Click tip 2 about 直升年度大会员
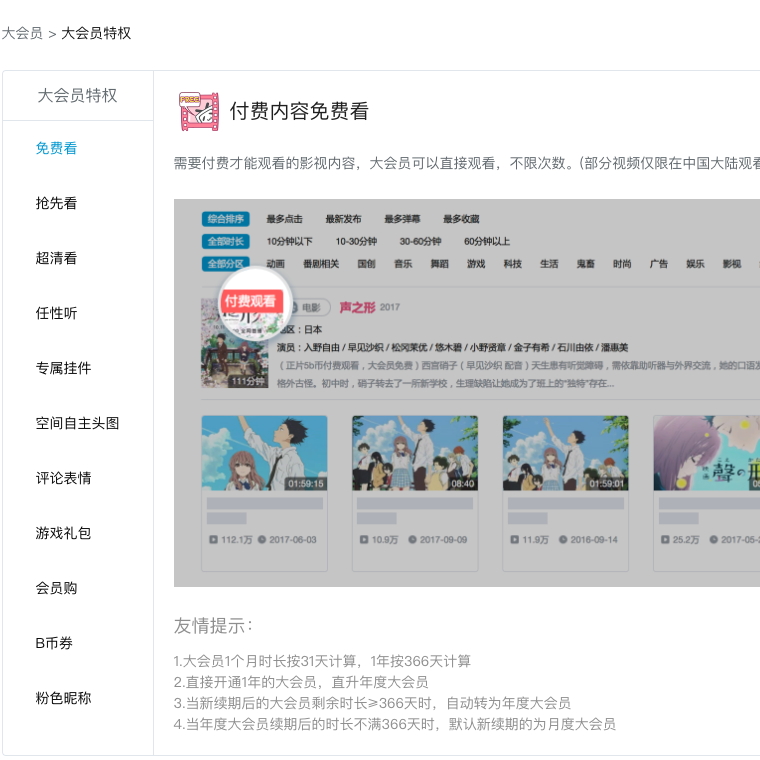The width and height of the screenshot is (760, 760). point(301,682)
